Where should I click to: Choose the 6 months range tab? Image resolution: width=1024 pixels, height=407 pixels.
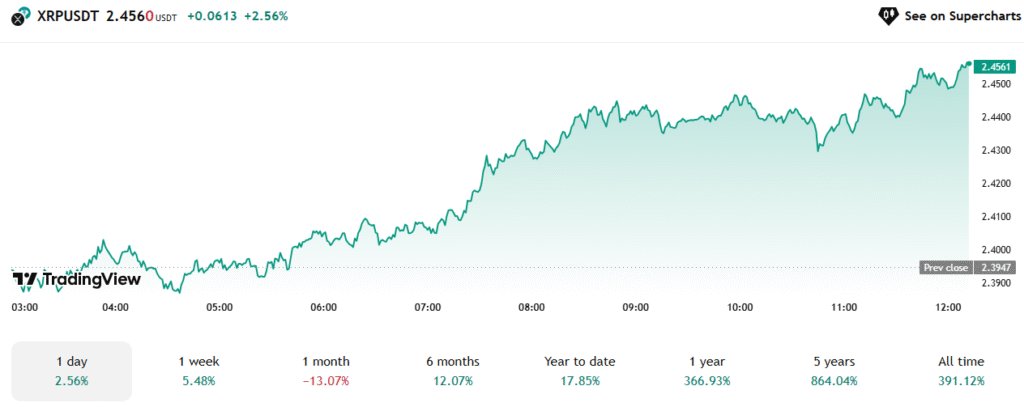point(453,370)
